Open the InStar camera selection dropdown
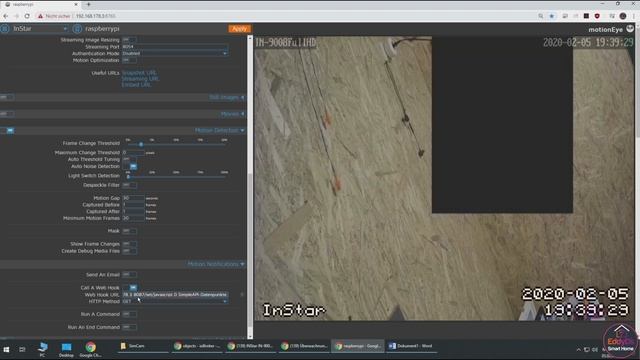Image resolution: width=640 pixels, height=360 pixels. (40, 29)
